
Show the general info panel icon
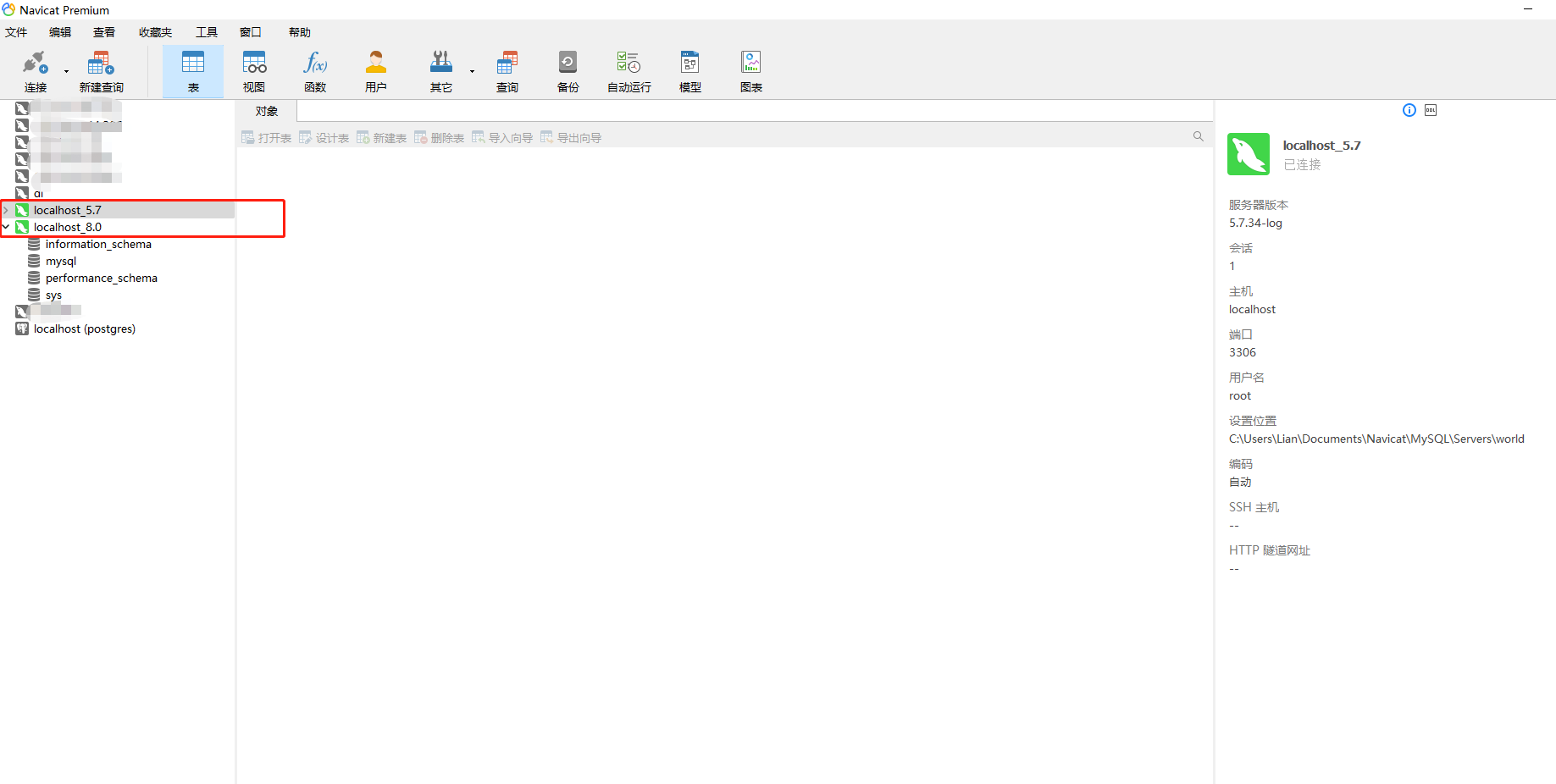[x=1409, y=110]
